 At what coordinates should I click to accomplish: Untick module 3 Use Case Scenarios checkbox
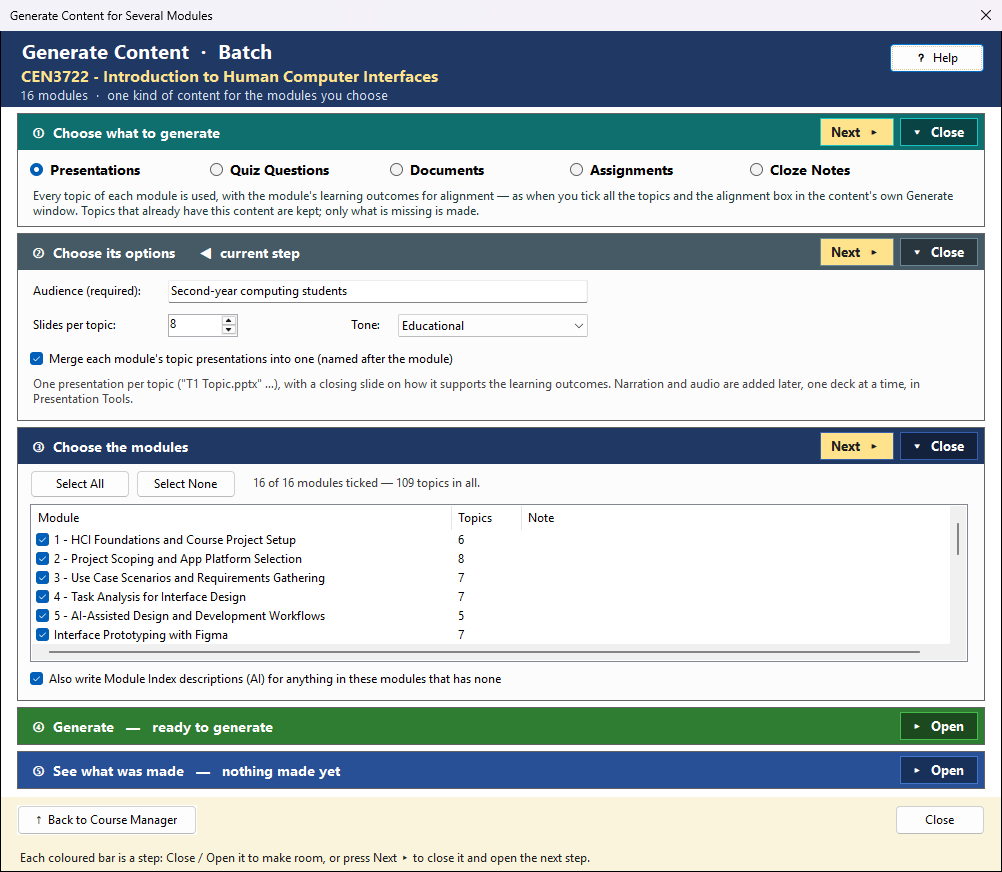tap(43, 578)
